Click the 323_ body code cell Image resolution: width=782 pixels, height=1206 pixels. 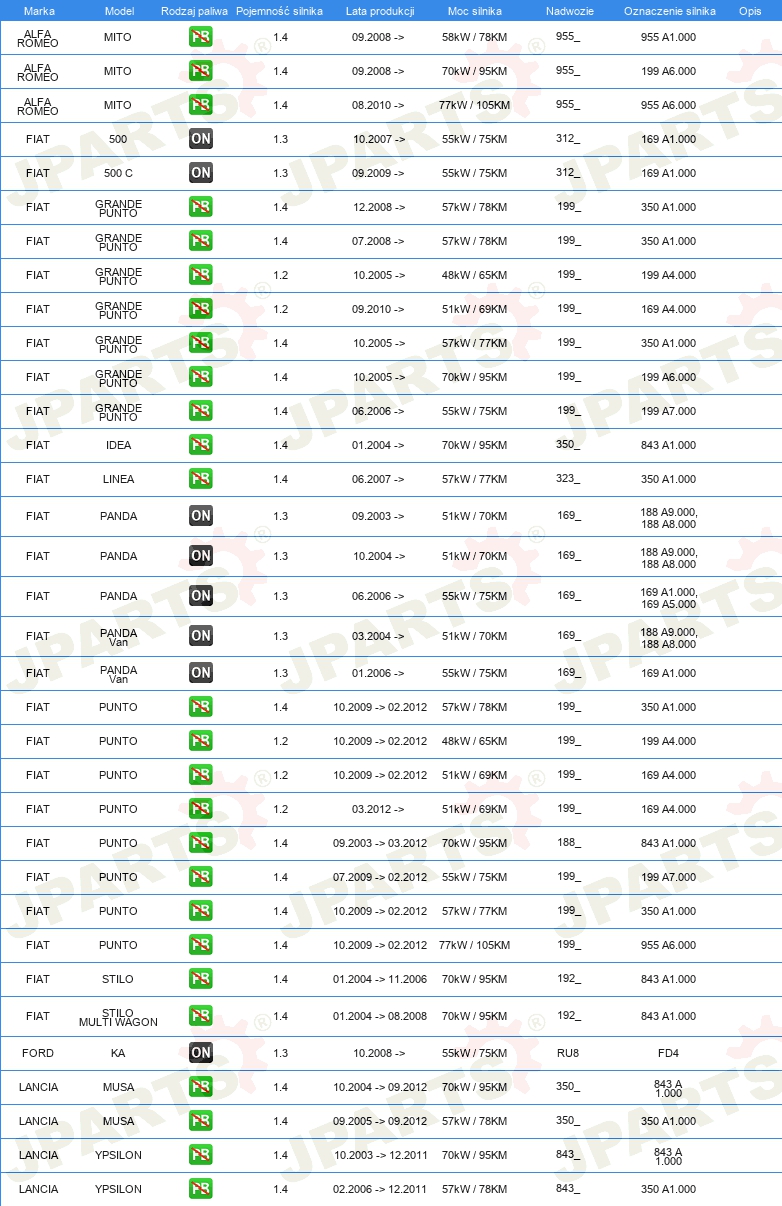(568, 479)
